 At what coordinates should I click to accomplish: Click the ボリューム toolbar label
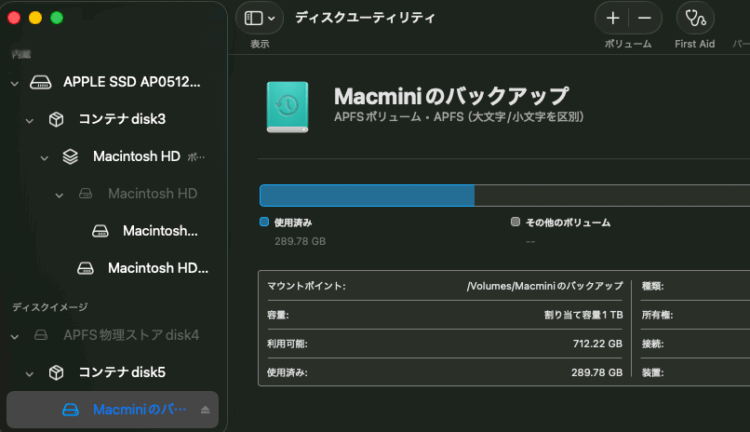click(628, 44)
